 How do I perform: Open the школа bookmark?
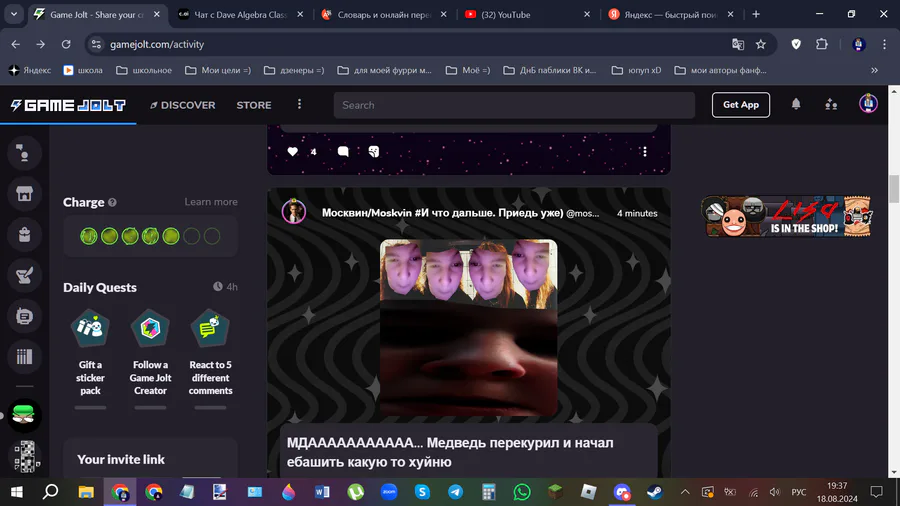[x=83, y=70]
